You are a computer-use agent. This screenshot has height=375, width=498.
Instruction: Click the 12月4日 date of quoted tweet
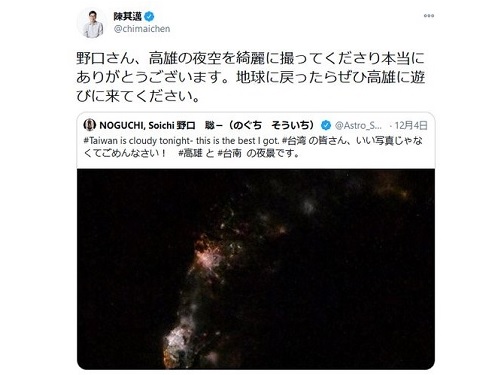(411, 125)
